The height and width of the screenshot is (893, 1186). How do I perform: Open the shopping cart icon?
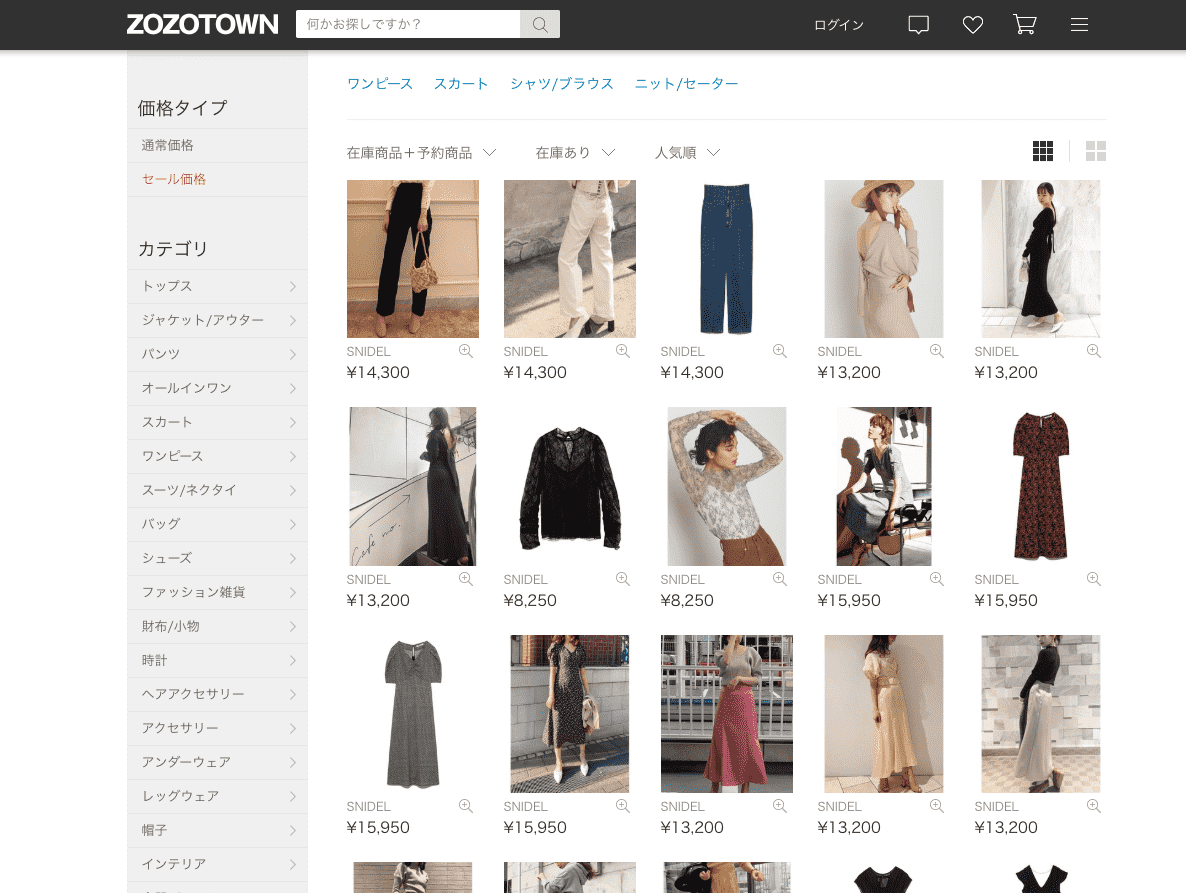(1025, 25)
